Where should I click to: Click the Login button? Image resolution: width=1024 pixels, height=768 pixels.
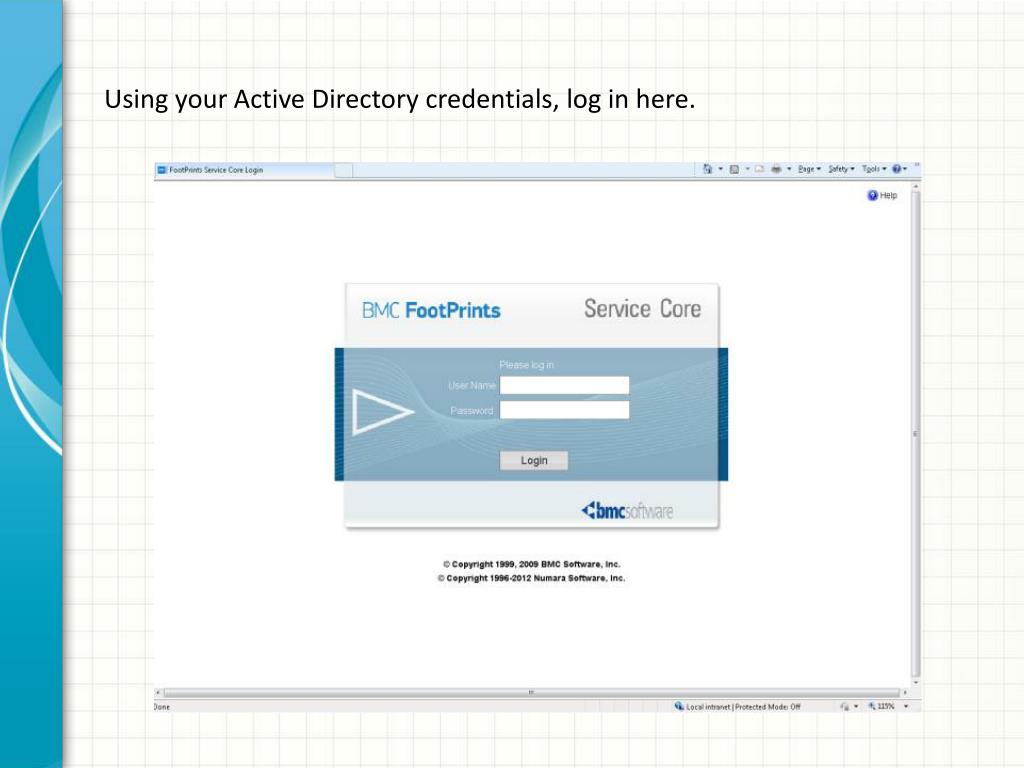tap(534, 460)
